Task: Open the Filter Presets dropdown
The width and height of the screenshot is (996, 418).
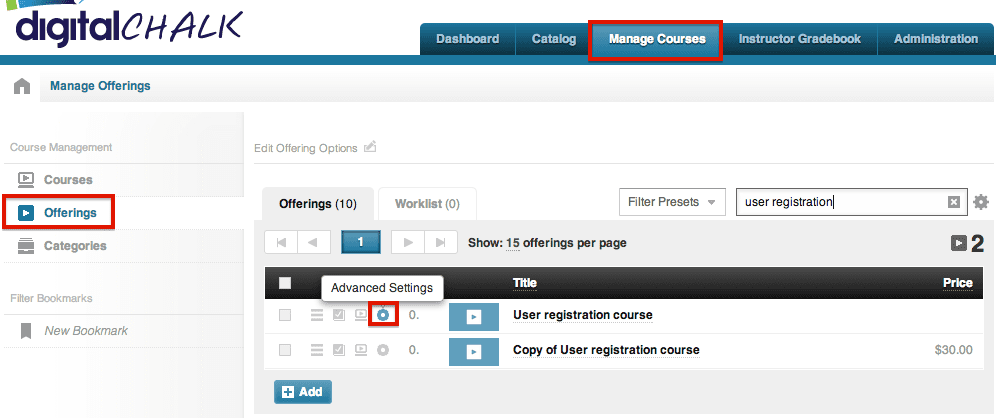Action: click(x=672, y=202)
